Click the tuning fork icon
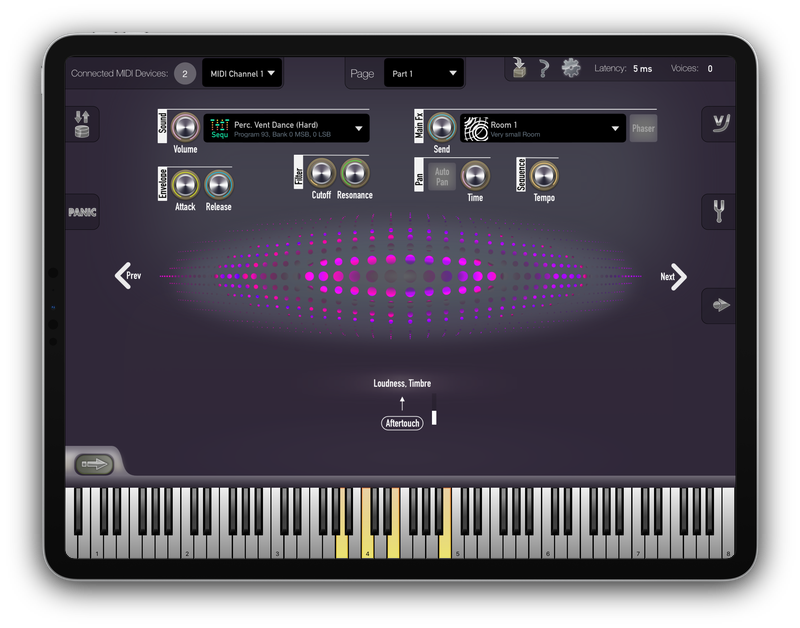The width and height of the screenshot is (800, 628). click(717, 212)
